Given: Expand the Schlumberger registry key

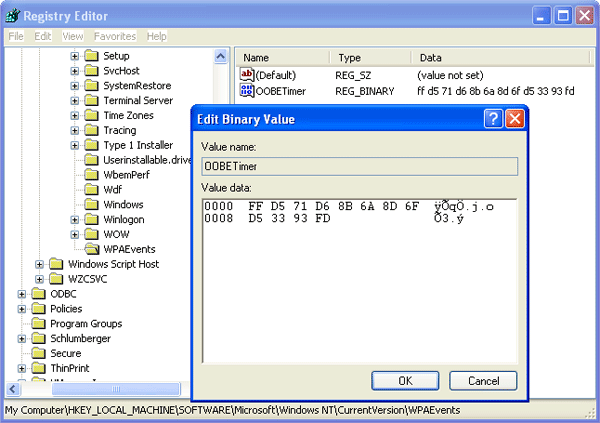Looking at the screenshot, I should [23, 339].
